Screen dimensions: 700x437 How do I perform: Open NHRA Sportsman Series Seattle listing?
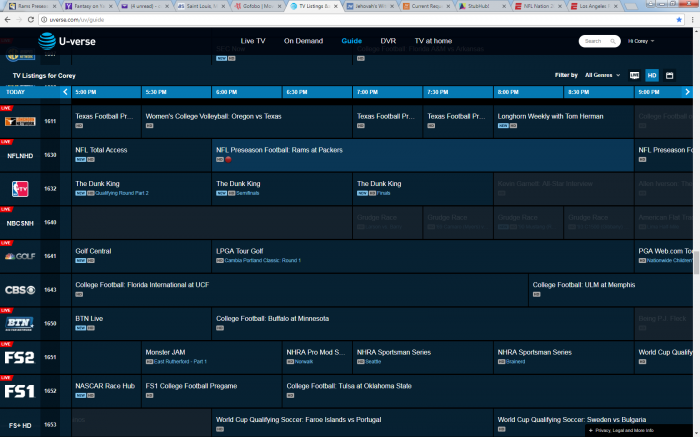[x=422, y=358]
